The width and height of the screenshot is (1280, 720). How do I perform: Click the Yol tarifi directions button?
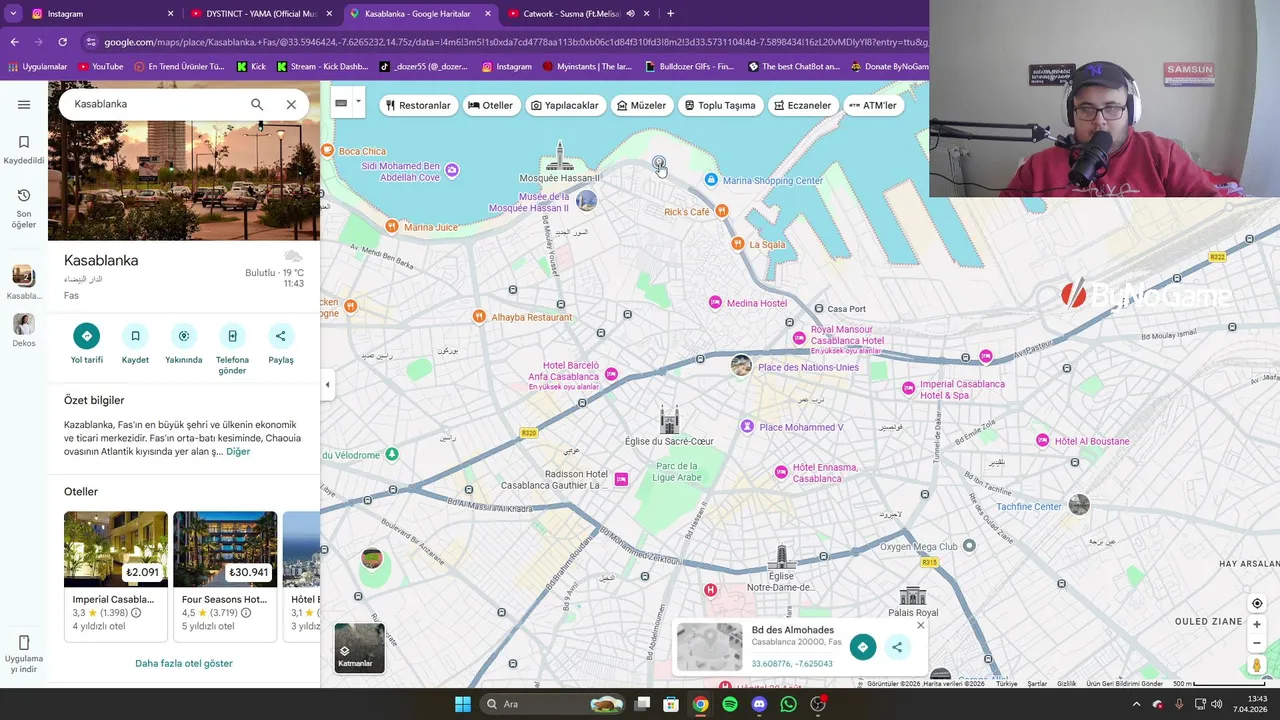tap(86, 343)
